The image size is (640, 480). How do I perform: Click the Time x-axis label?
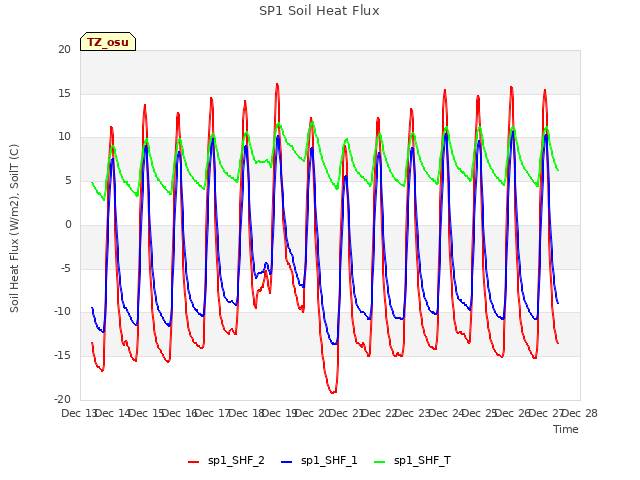566,429
